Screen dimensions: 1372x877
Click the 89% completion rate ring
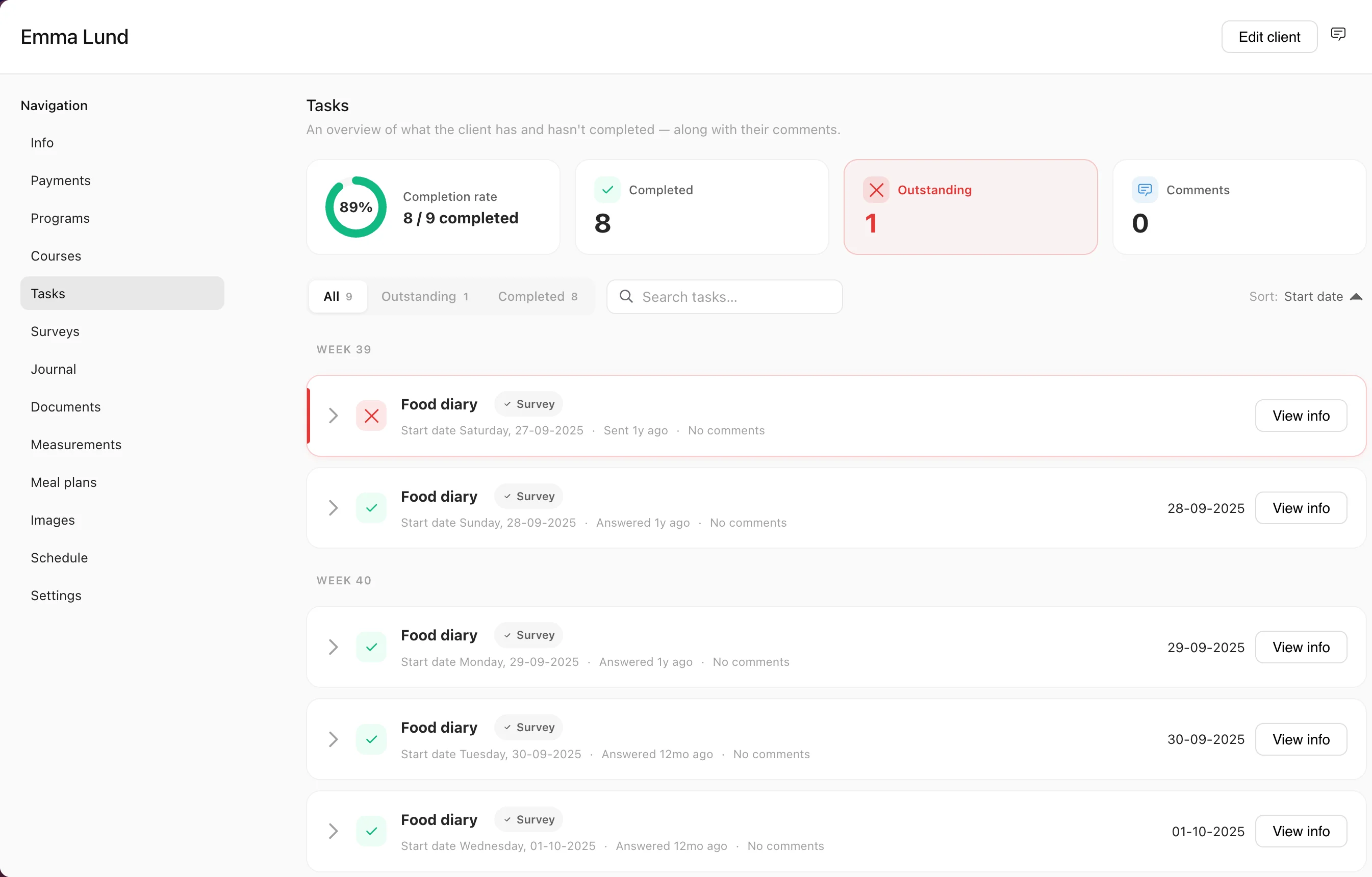coord(356,207)
